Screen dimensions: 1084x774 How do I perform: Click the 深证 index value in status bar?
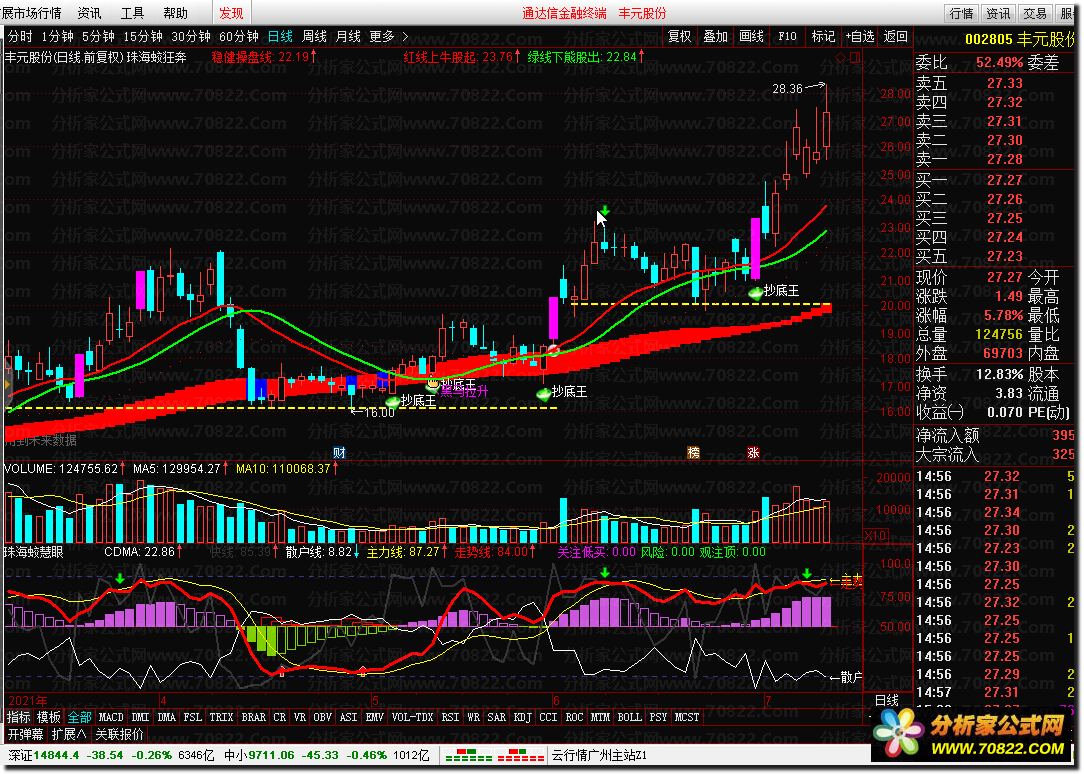click(x=56, y=755)
